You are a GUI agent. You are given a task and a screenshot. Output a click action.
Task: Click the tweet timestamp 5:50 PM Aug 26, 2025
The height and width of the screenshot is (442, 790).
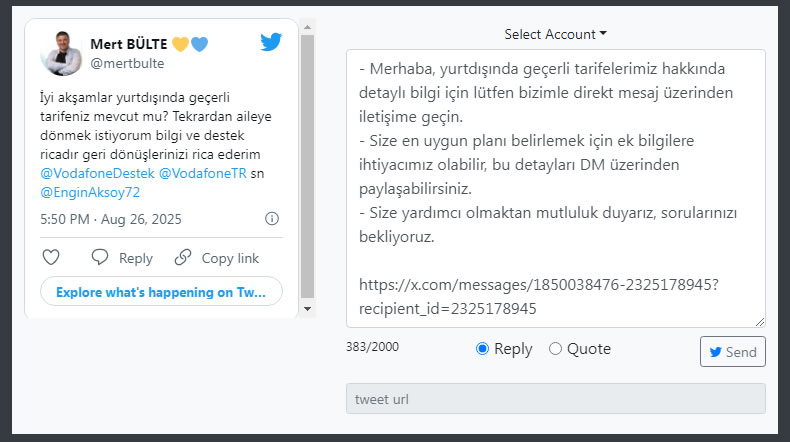click(x=111, y=219)
